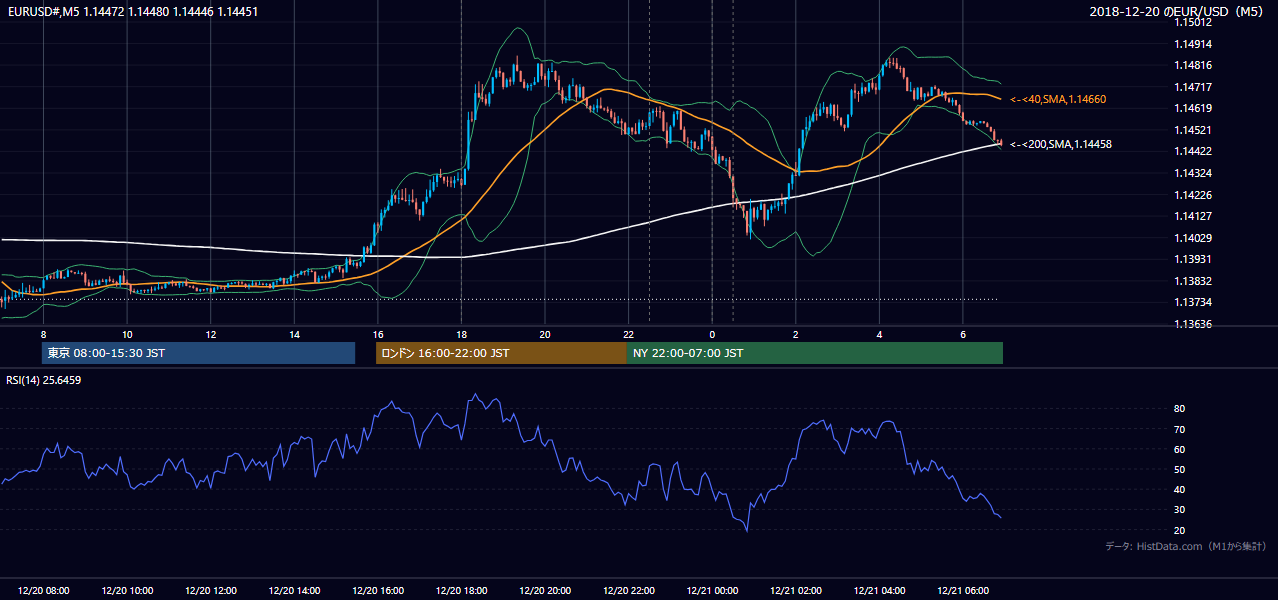
Task: Click the 1.14127 price axis label
Action: [1193, 216]
